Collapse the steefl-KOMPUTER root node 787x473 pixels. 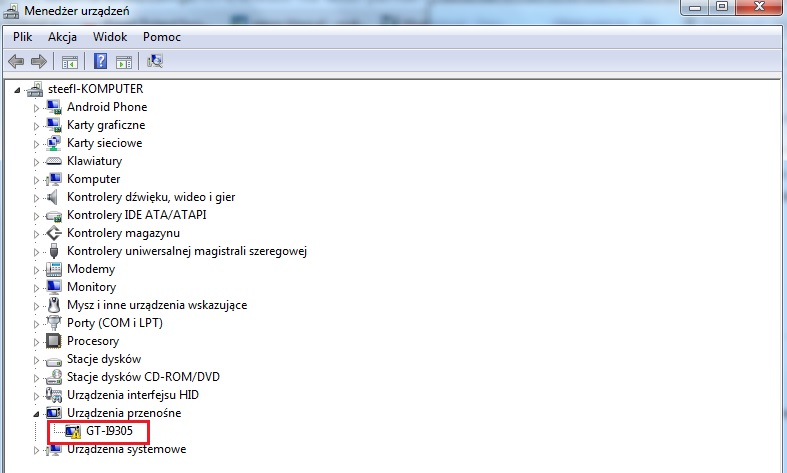(x=17, y=90)
